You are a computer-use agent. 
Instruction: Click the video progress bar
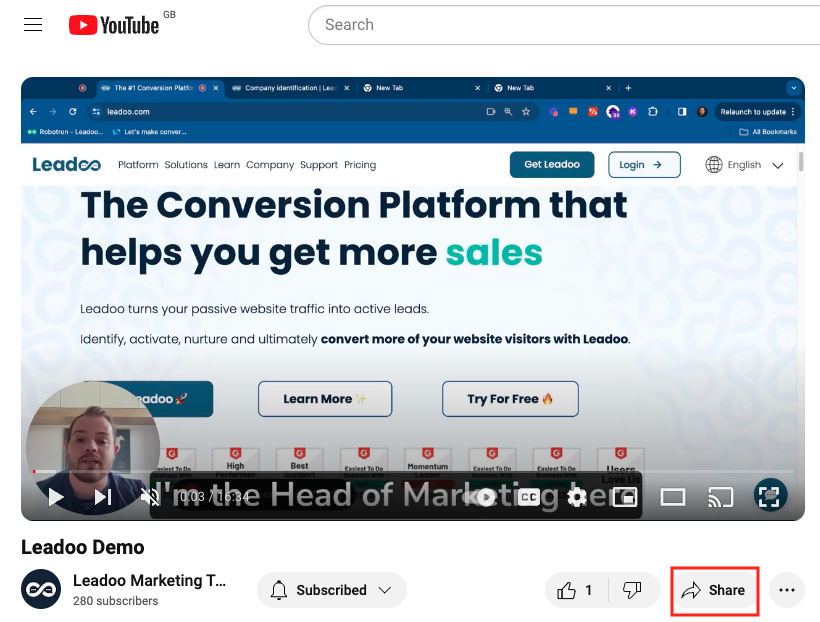(x=400, y=471)
